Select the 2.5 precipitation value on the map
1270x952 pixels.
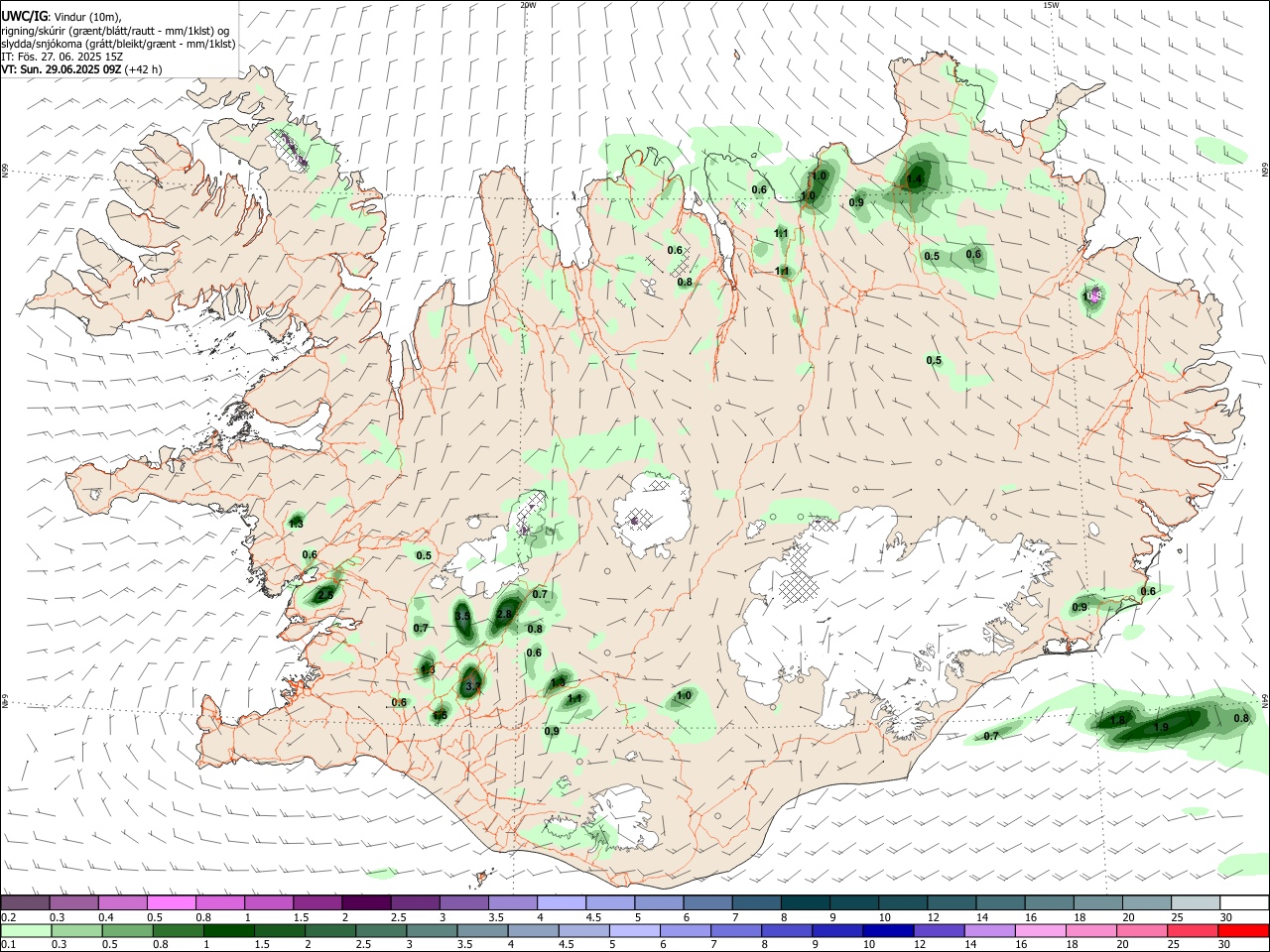pyautogui.click(x=325, y=595)
